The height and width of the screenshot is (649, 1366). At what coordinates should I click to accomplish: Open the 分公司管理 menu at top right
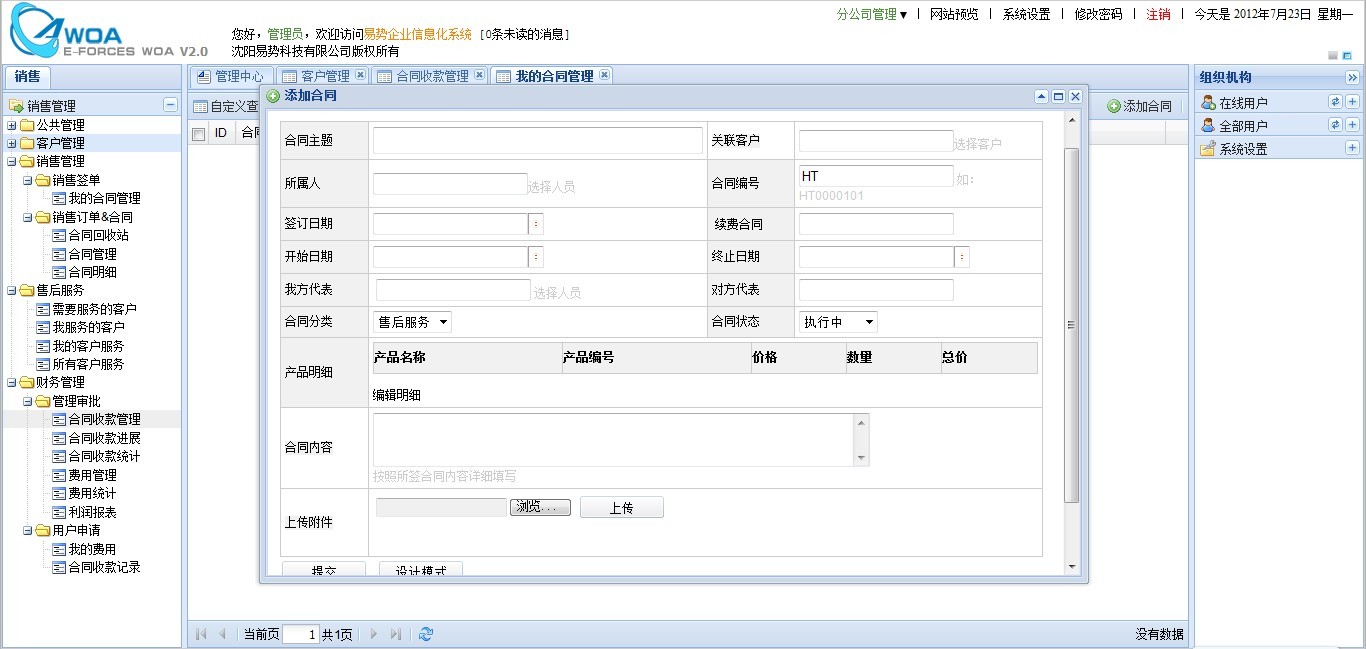tap(866, 16)
